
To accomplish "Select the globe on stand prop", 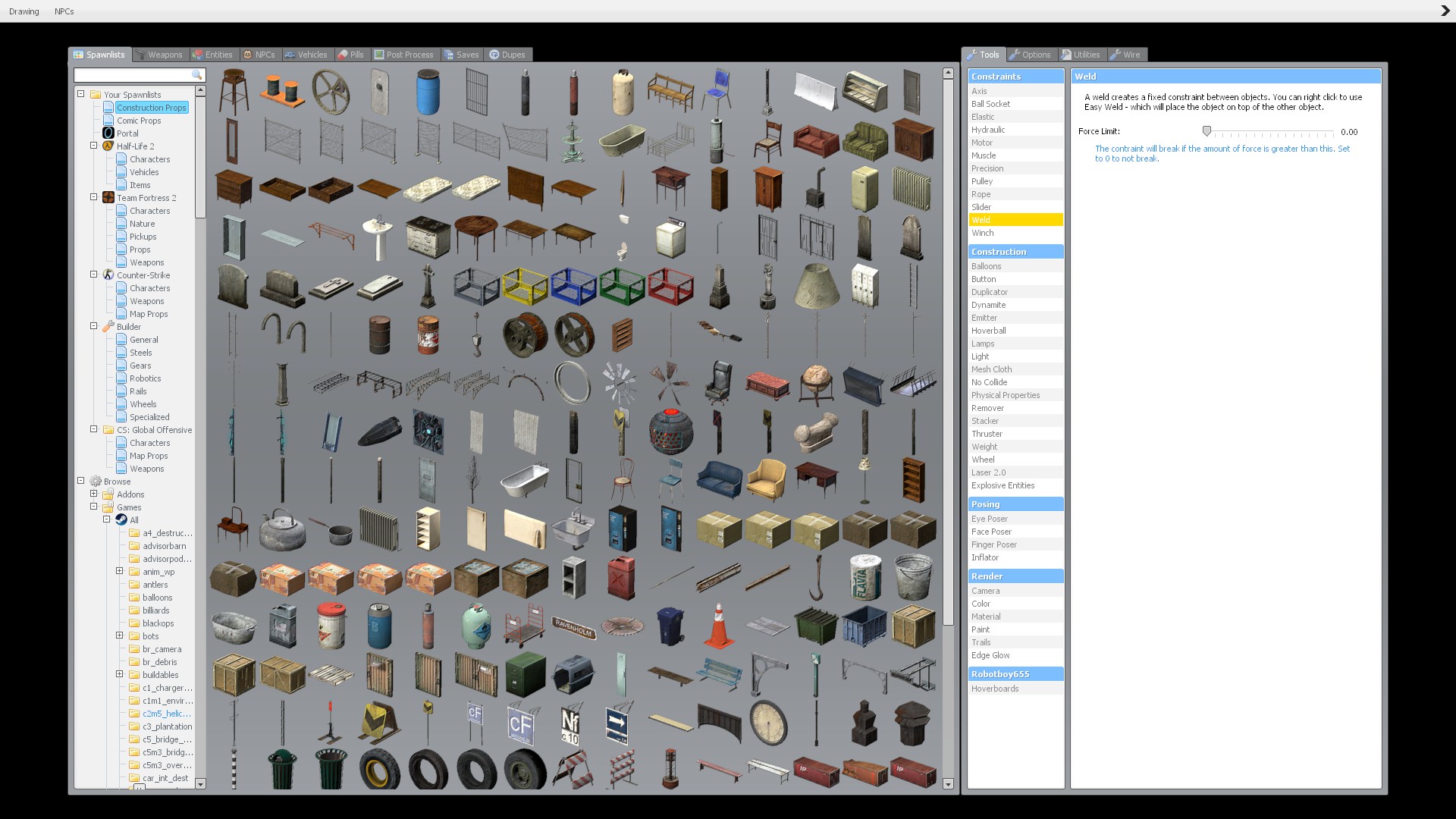I will click(816, 384).
